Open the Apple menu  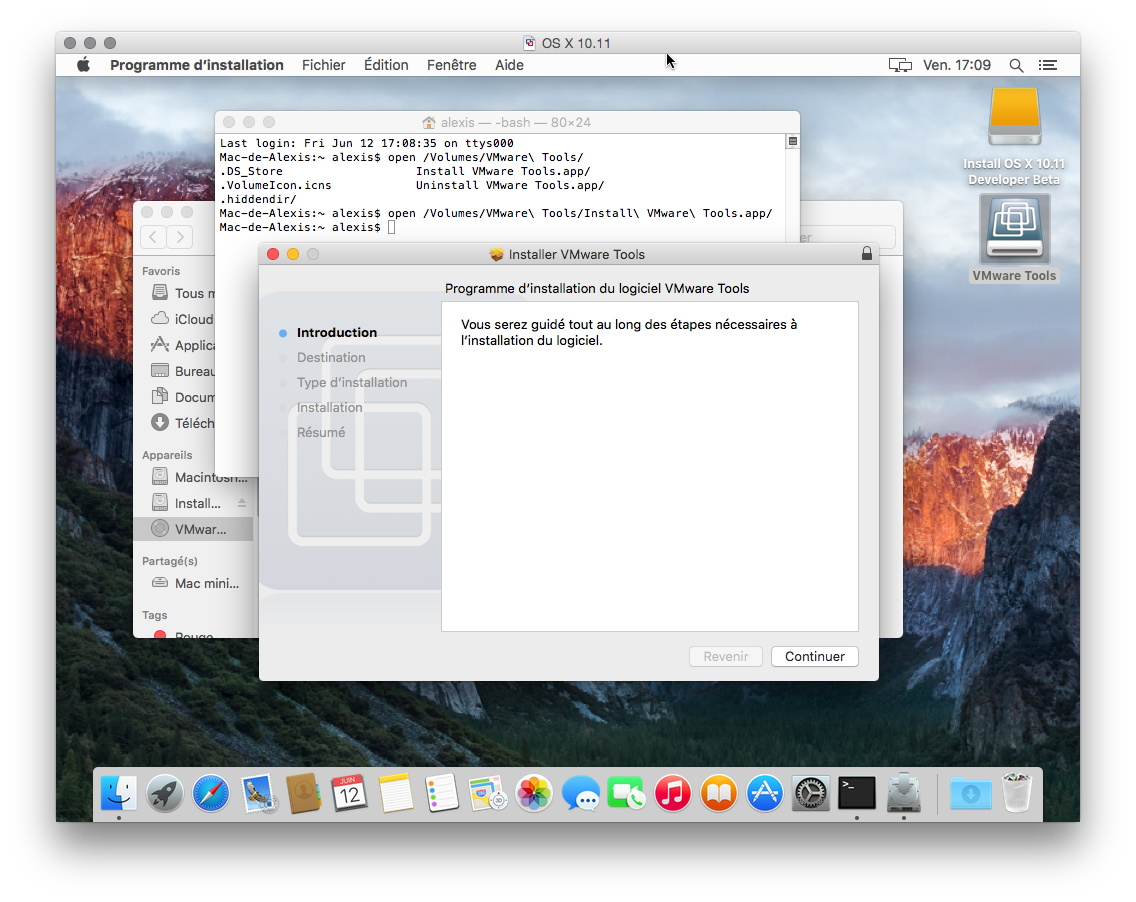[x=84, y=64]
